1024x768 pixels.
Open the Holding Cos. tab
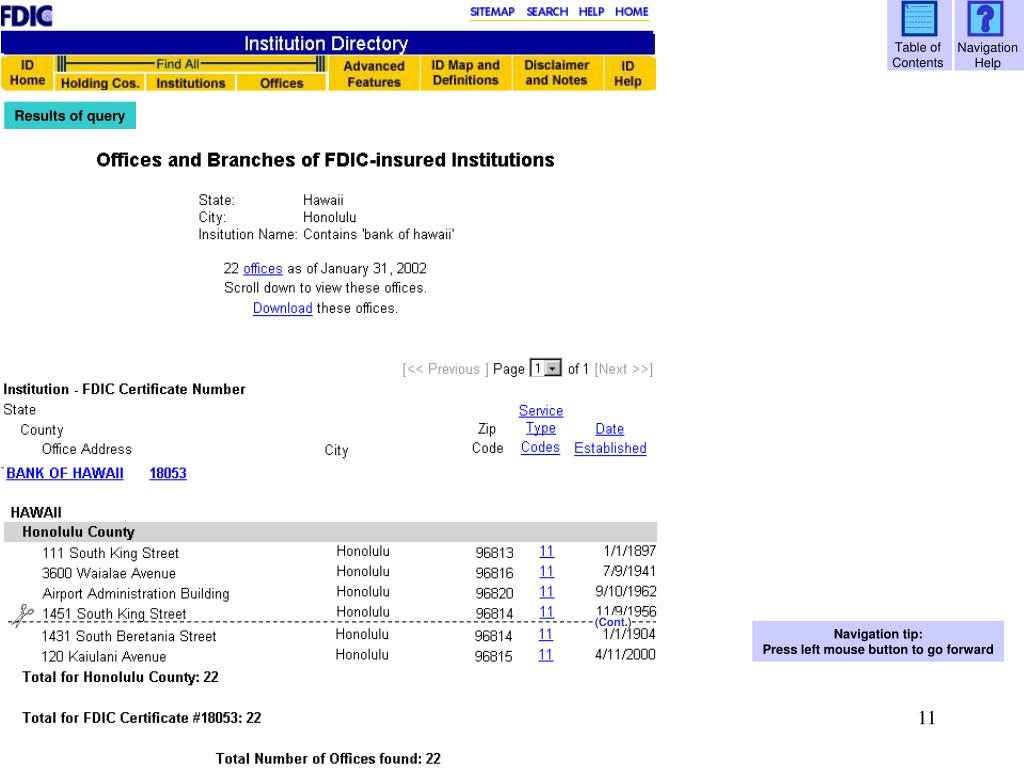[100, 83]
